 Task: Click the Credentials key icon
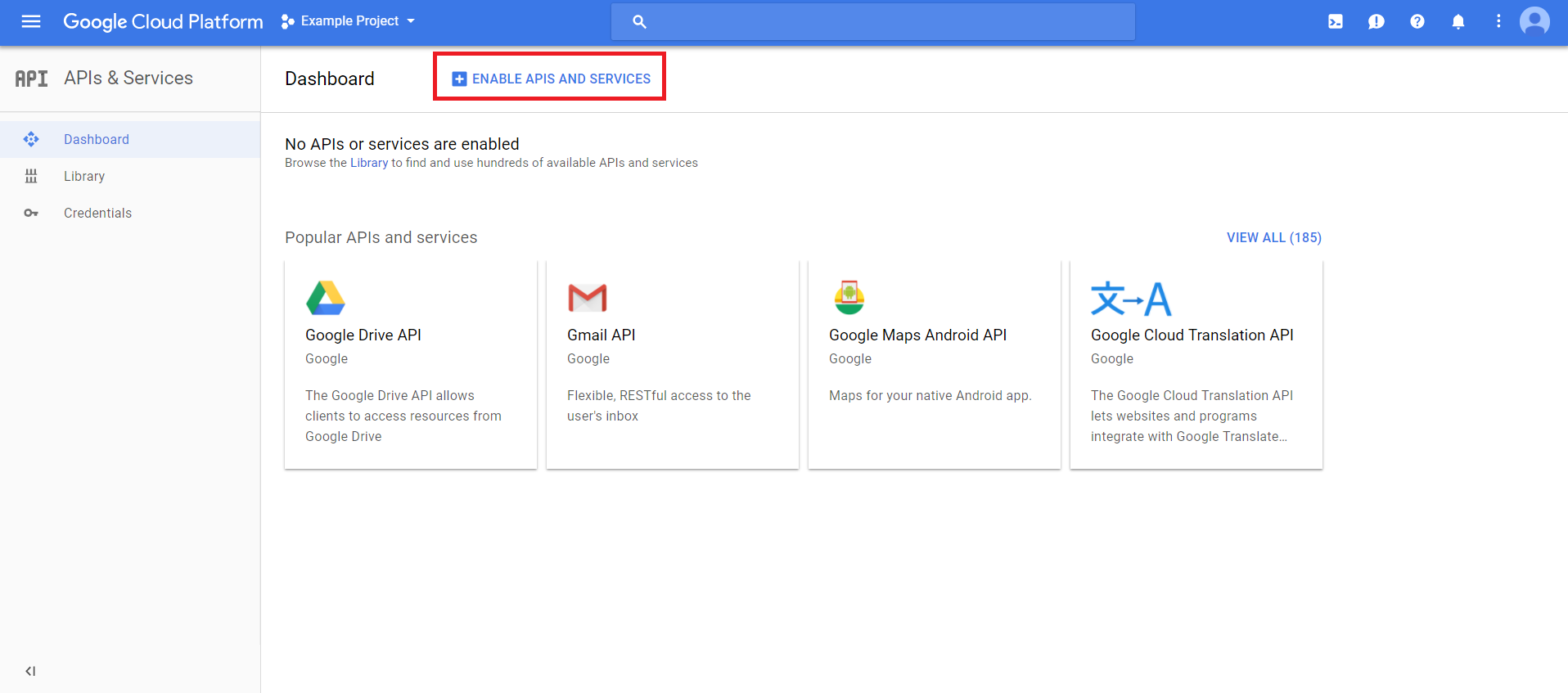click(31, 213)
